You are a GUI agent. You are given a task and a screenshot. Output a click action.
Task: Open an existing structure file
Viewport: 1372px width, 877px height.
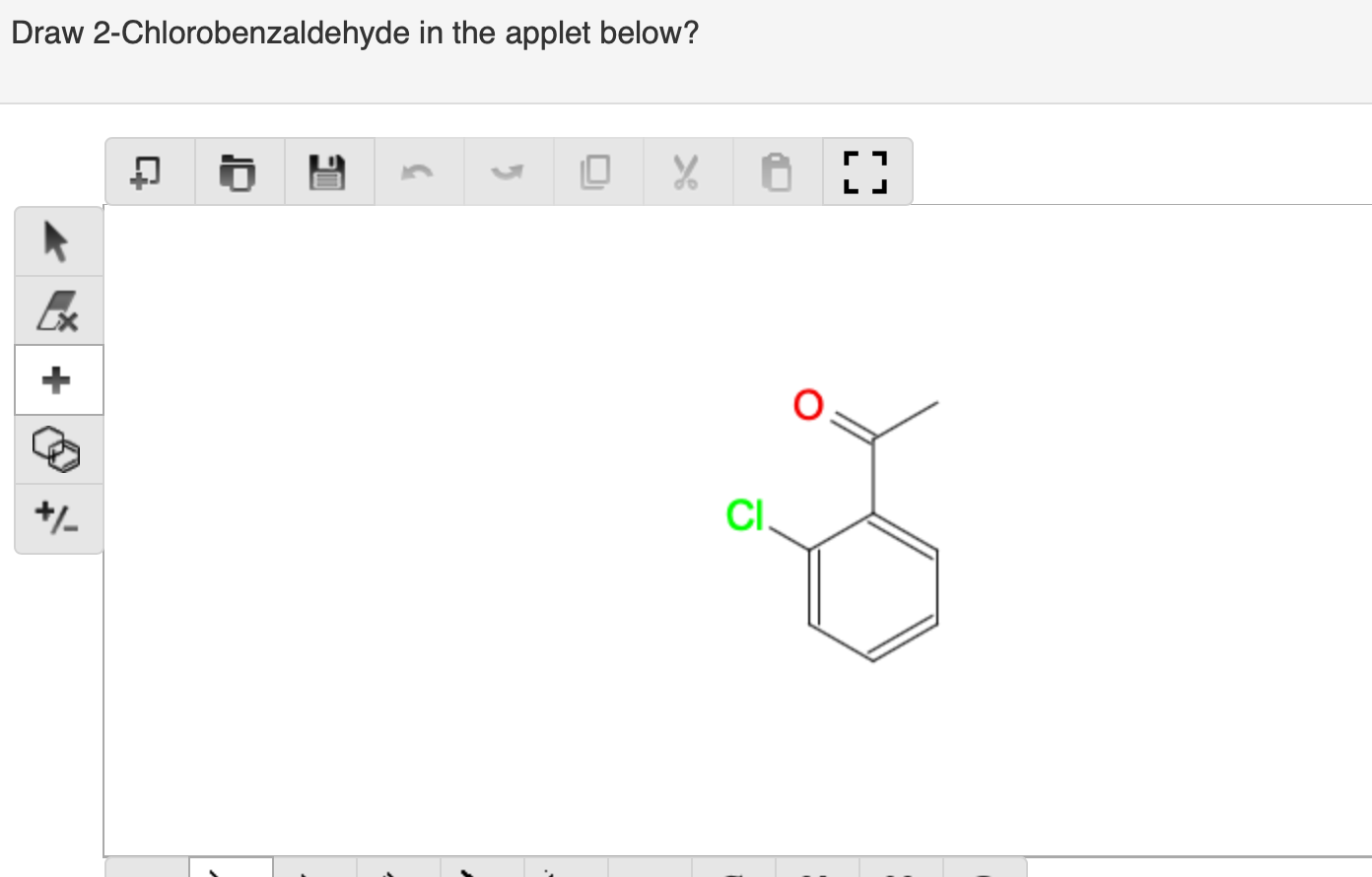[239, 170]
